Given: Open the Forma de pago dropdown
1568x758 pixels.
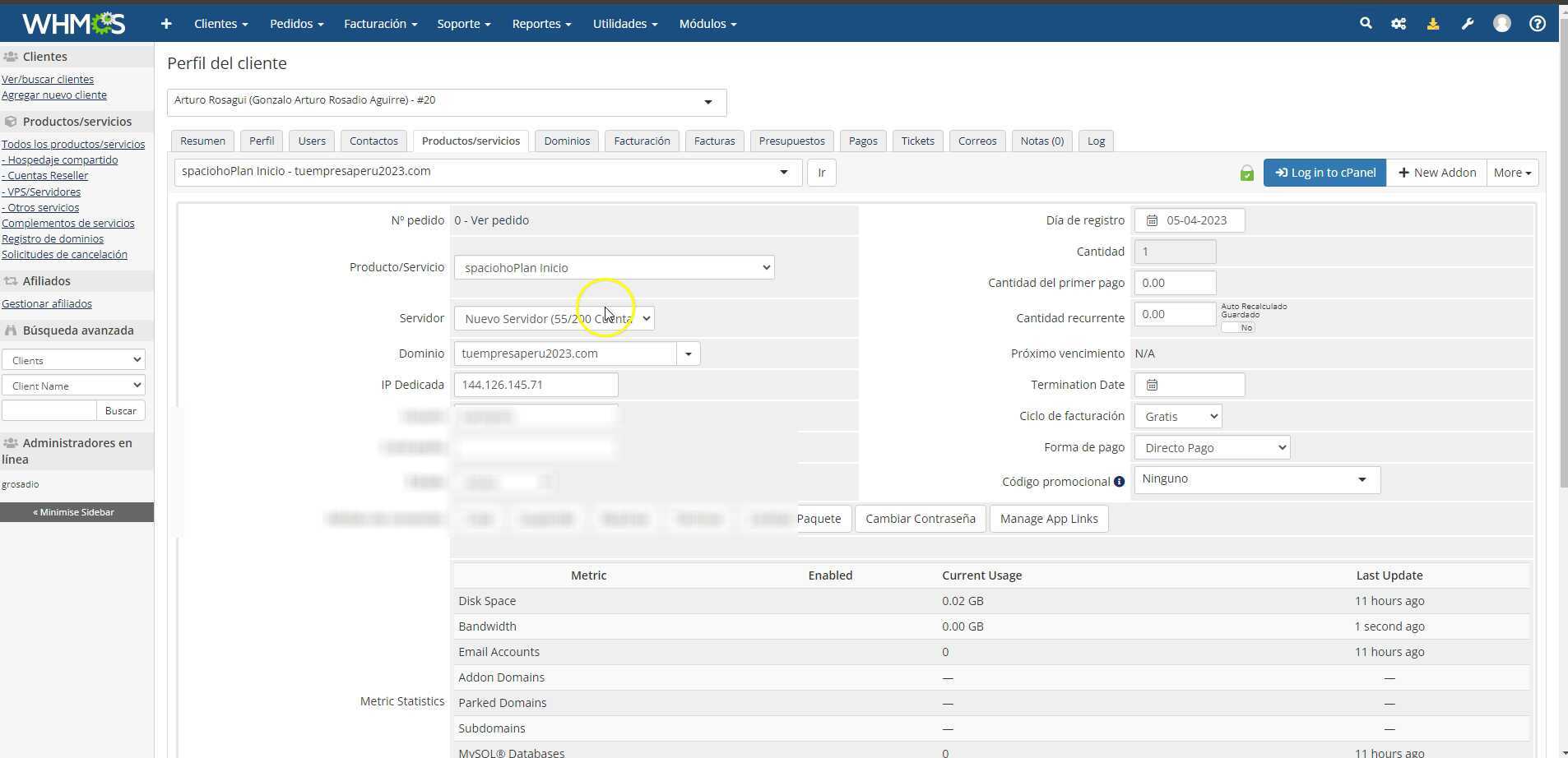Looking at the screenshot, I should tap(1212, 448).
